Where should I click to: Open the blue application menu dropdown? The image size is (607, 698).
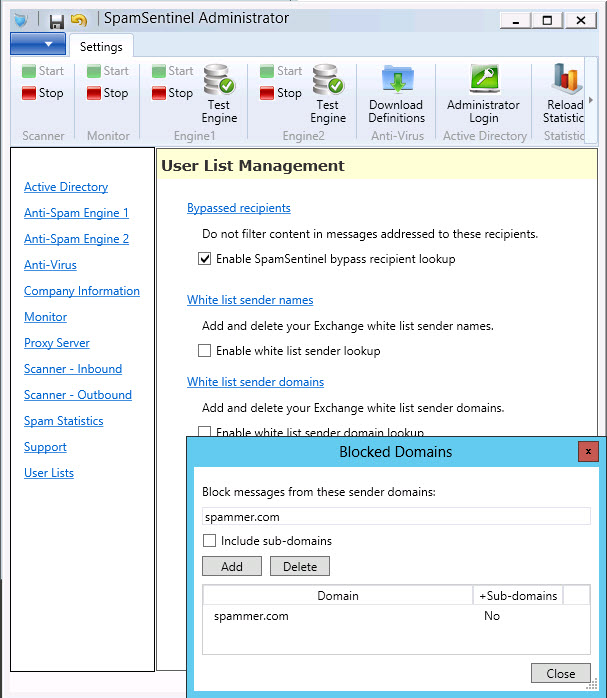click(x=38, y=44)
